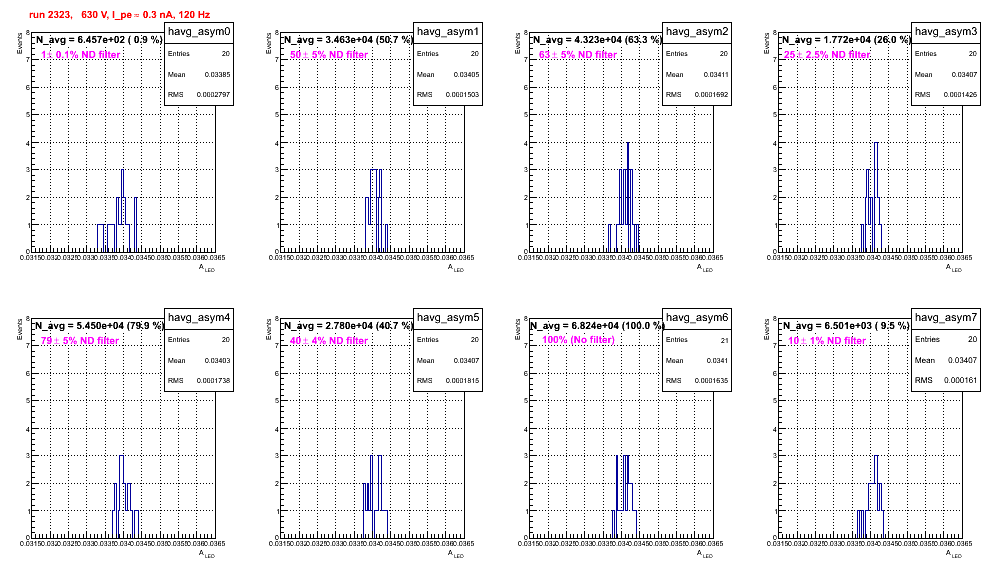This screenshot has height=572, width=996.
Task: Select the havg_asym3 stats box title
Action: pyautogui.click(x=946, y=32)
